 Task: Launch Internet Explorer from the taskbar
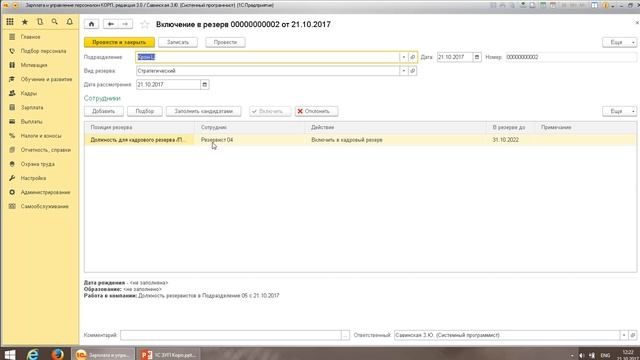click(x=33, y=354)
